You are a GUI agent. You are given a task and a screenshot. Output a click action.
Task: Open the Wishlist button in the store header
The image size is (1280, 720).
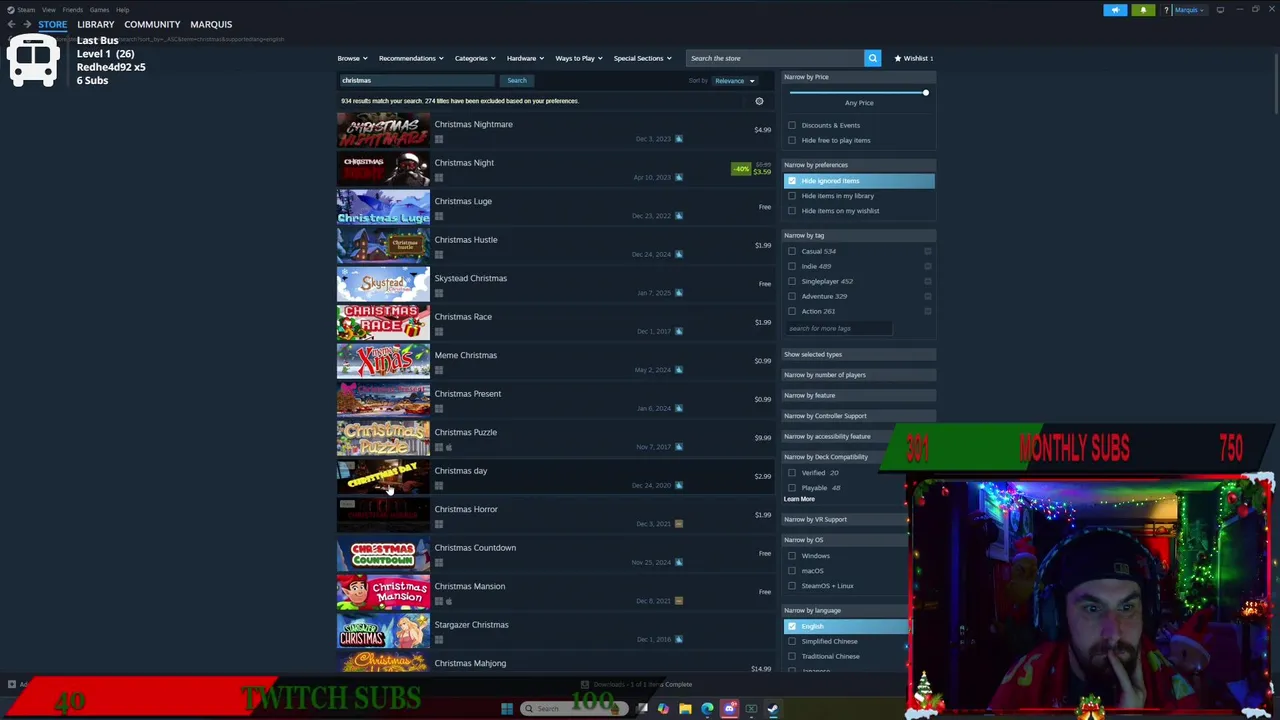pos(914,58)
